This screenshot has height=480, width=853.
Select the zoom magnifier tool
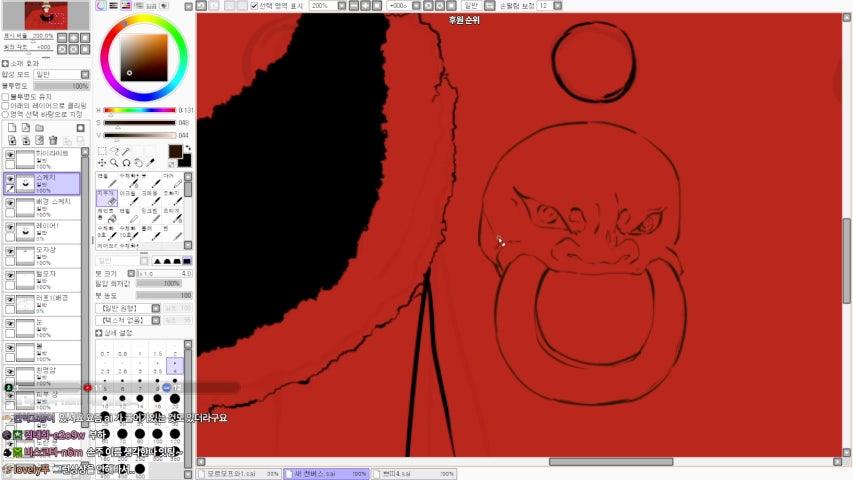pyautogui.click(x=114, y=163)
